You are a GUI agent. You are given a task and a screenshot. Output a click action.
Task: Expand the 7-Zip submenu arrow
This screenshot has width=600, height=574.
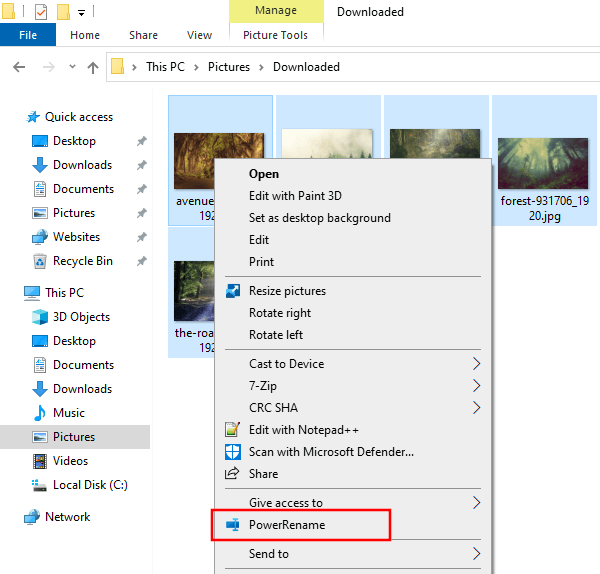point(476,386)
